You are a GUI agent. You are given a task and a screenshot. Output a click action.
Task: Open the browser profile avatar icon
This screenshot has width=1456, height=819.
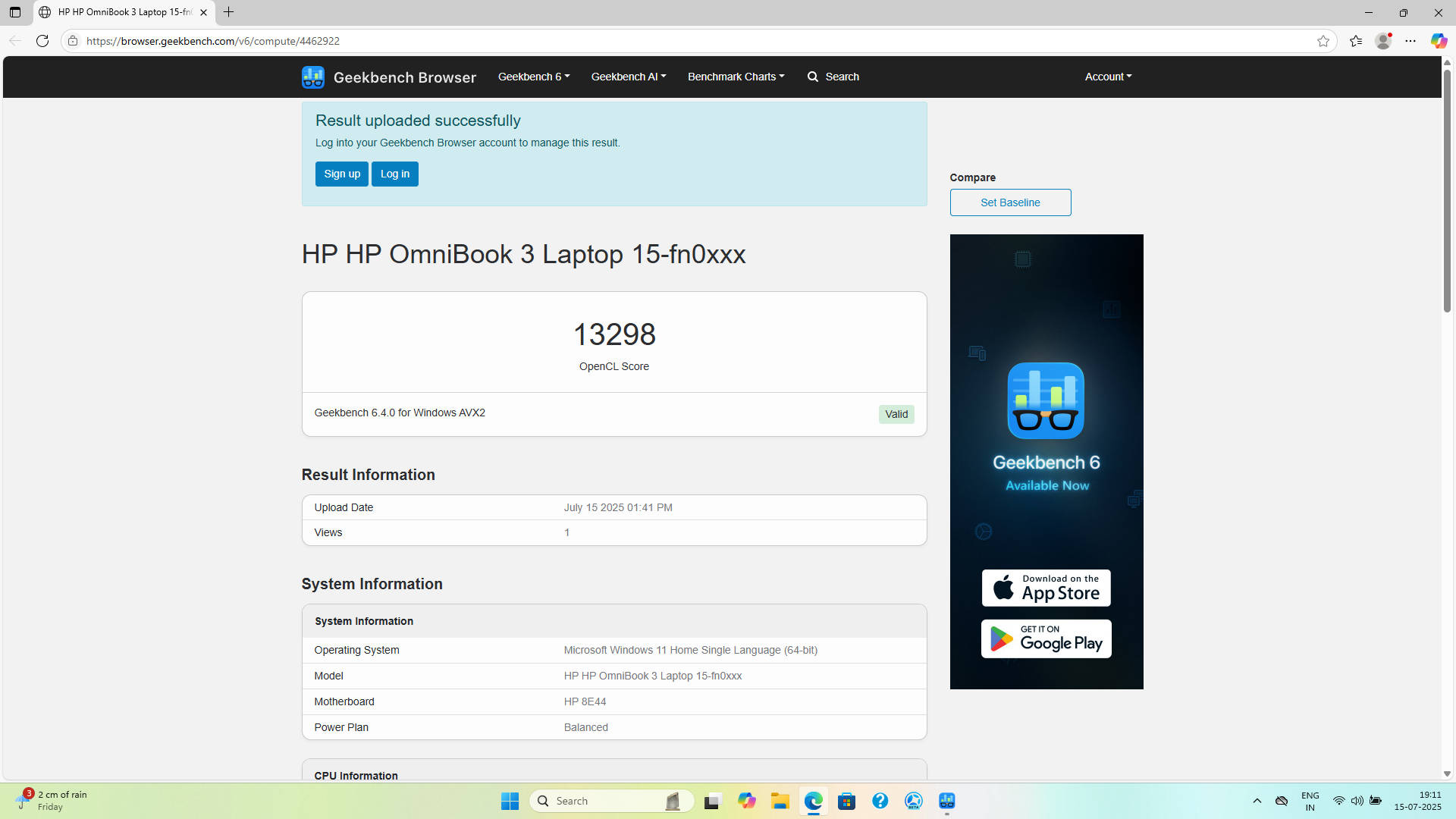pos(1383,41)
